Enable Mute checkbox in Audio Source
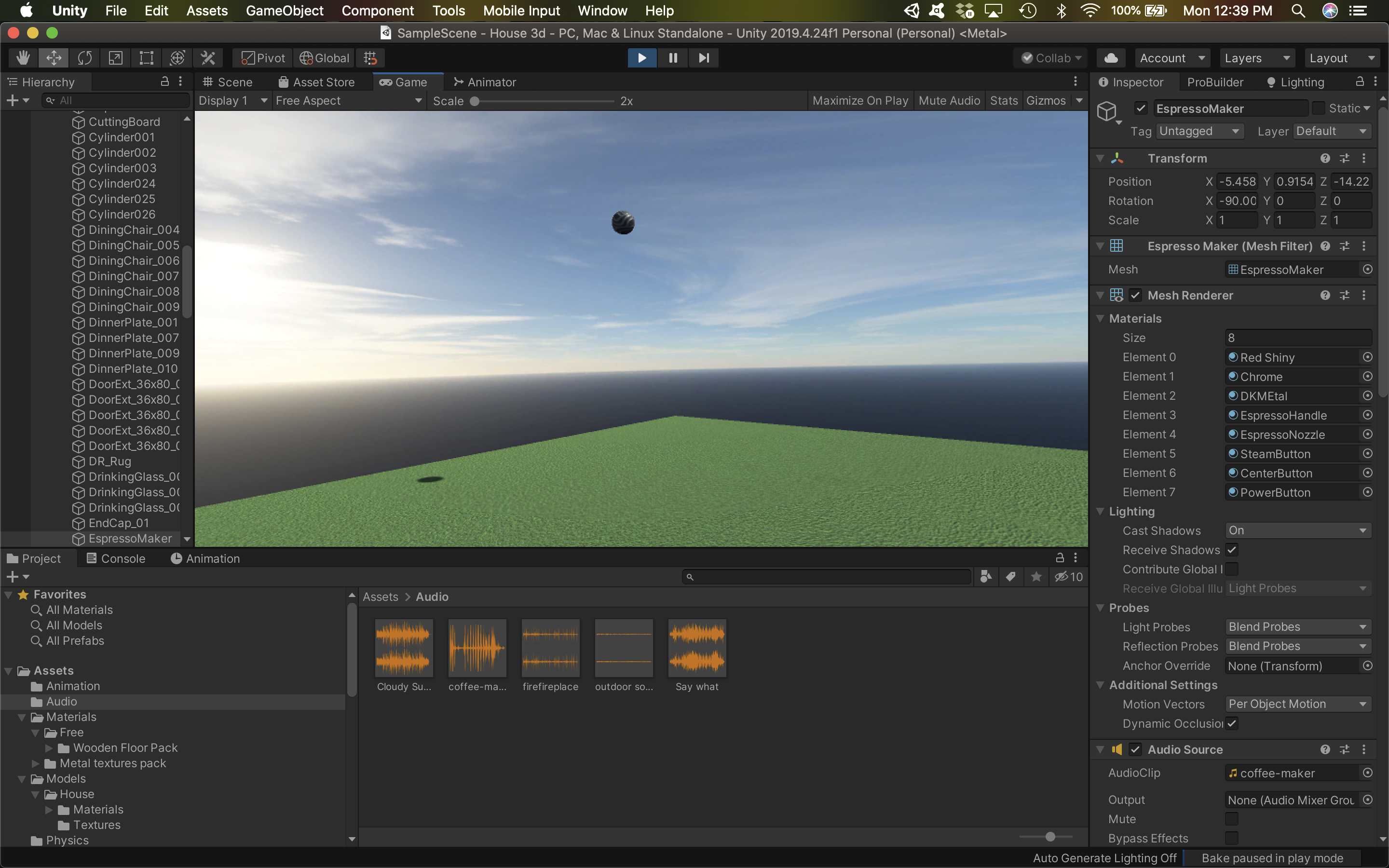The width and height of the screenshot is (1389, 868). pyautogui.click(x=1232, y=819)
